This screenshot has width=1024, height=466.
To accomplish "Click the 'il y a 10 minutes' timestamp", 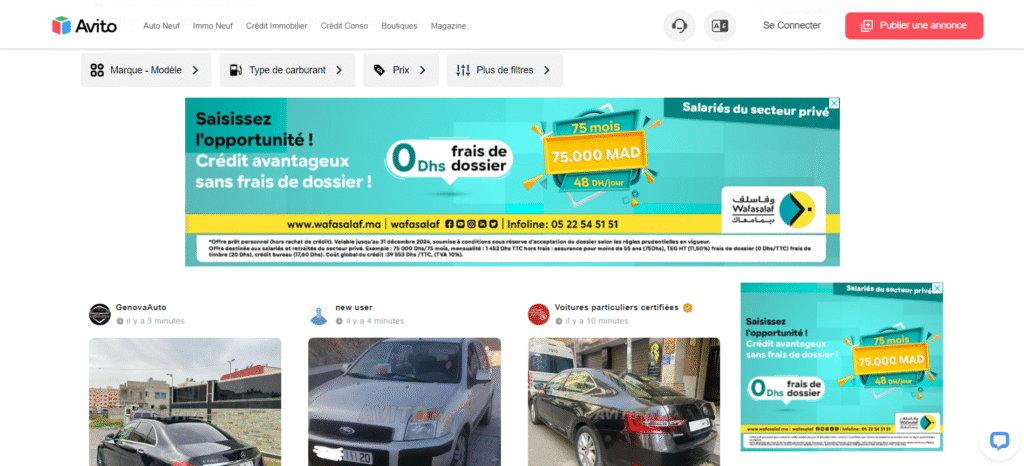I will pyautogui.click(x=596, y=321).
